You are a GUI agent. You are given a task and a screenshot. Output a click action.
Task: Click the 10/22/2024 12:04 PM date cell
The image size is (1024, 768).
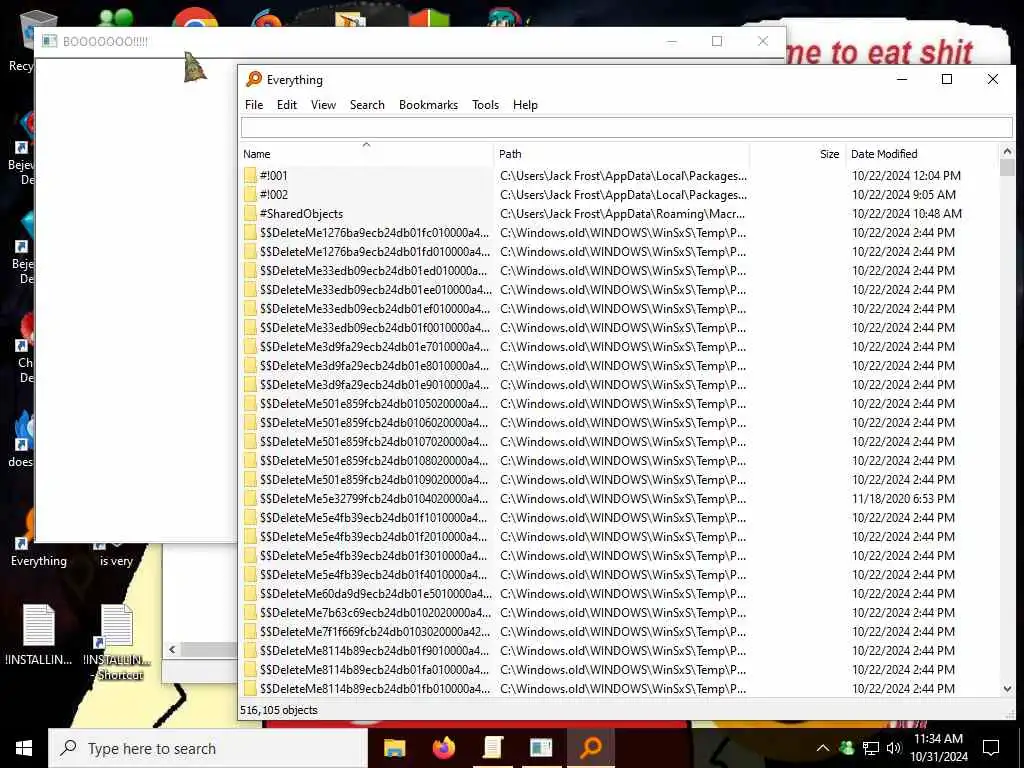[x=906, y=175]
